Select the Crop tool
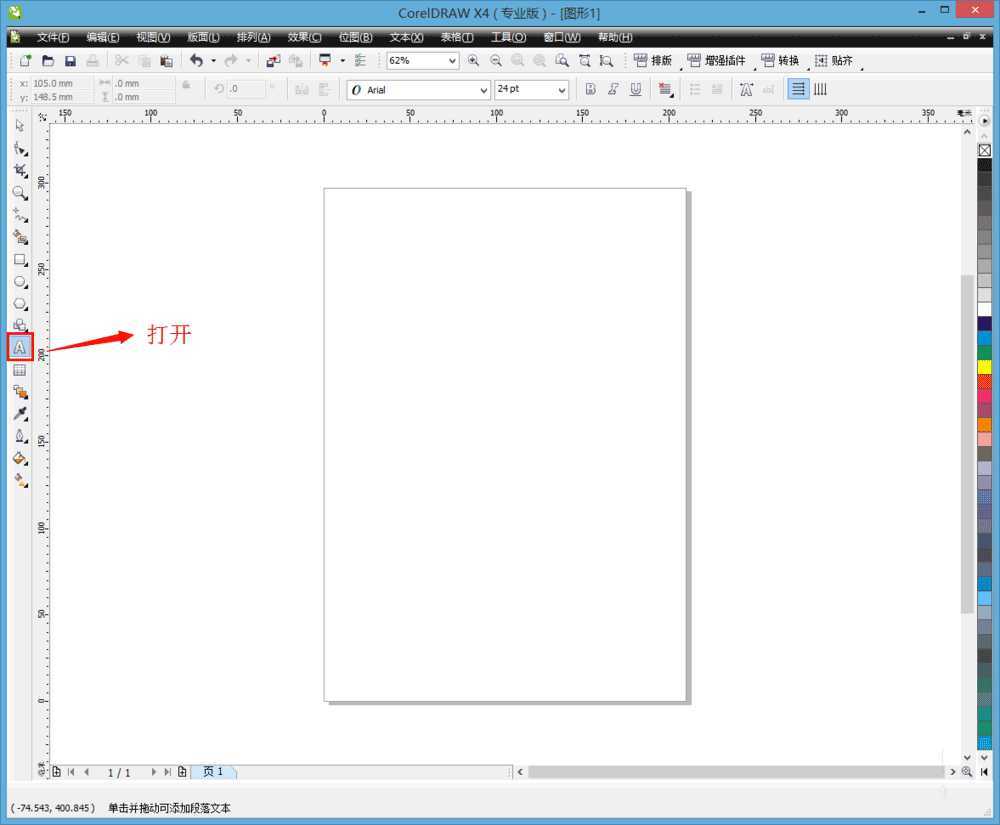This screenshot has width=1000, height=825. pyautogui.click(x=19, y=171)
